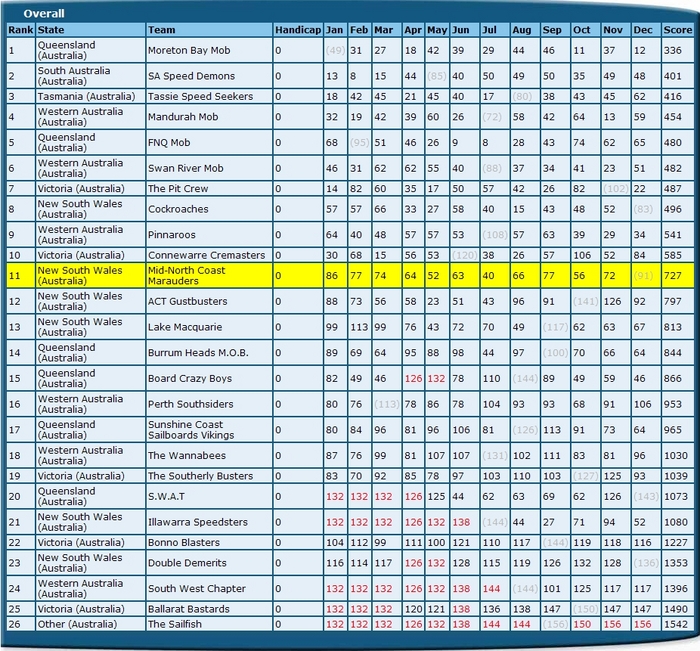Click the Overall table title

[44, 14]
